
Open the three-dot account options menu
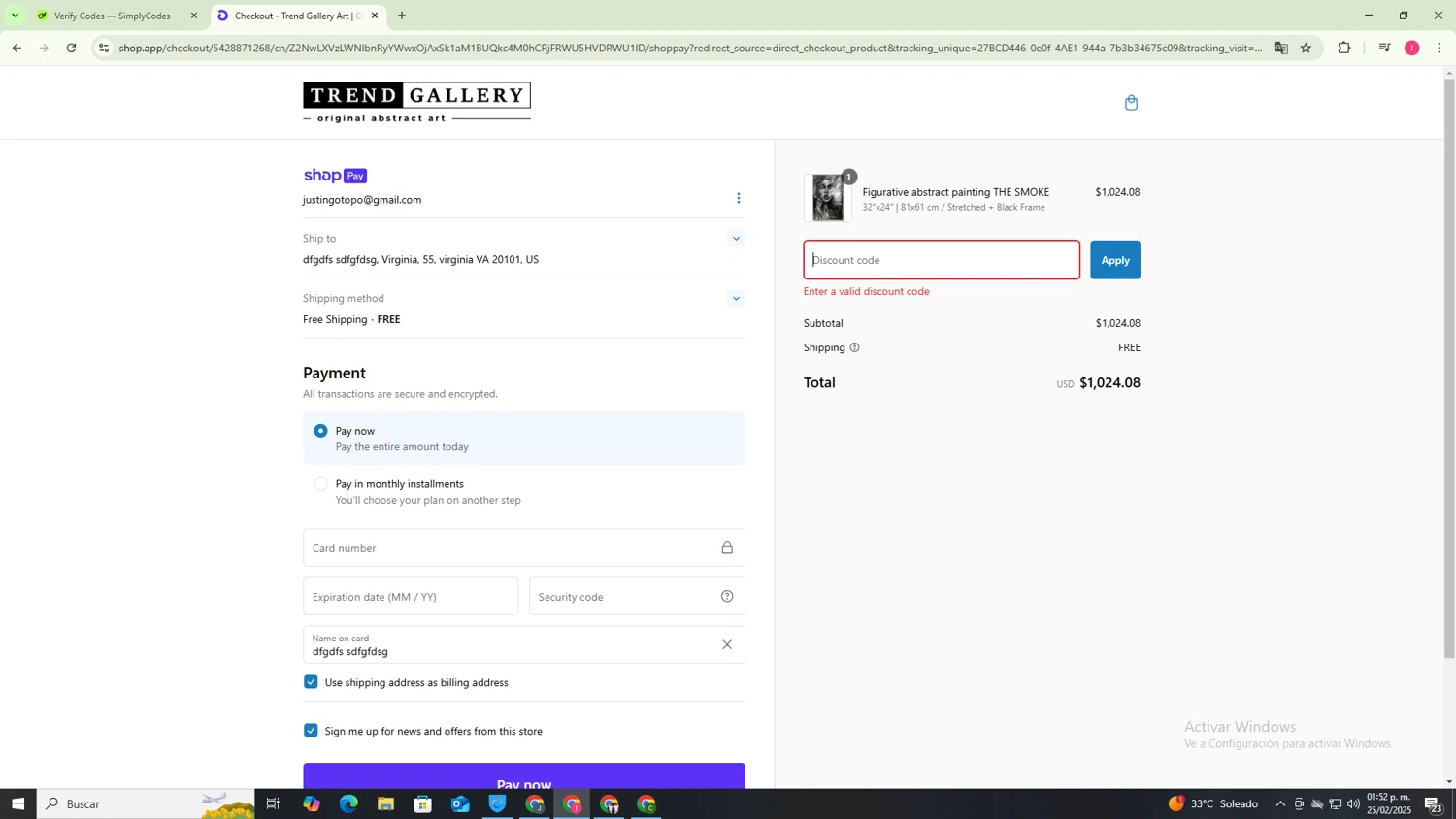coord(738,198)
